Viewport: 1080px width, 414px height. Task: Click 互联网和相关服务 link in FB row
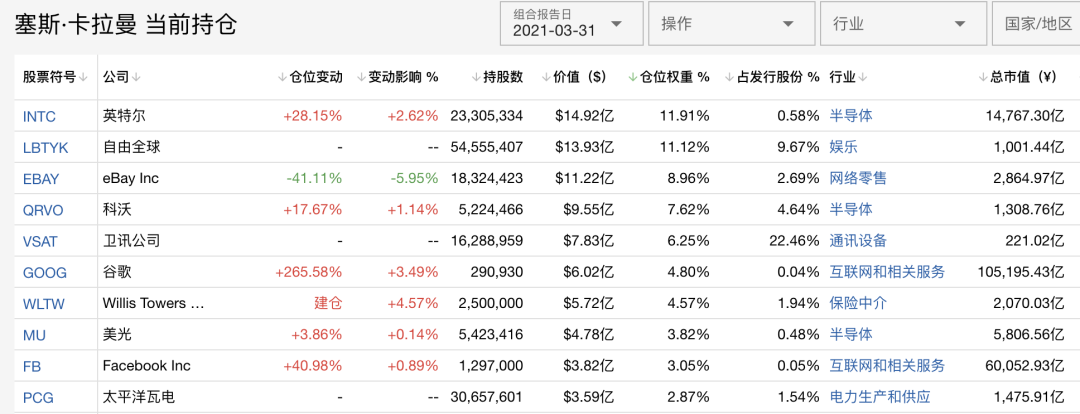coord(887,365)
